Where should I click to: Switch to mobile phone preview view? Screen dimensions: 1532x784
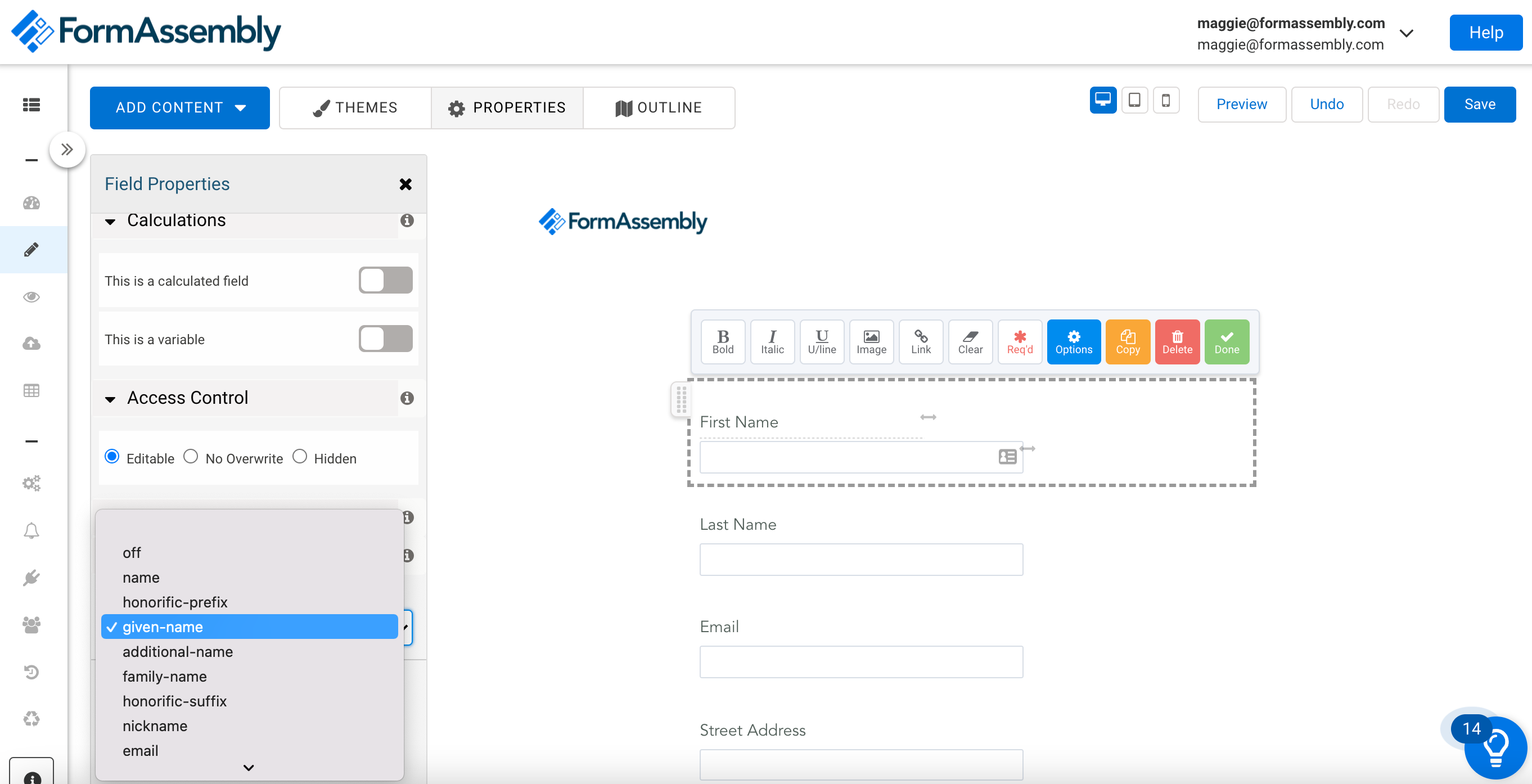pyautogui.click(x=1166, y=100)
